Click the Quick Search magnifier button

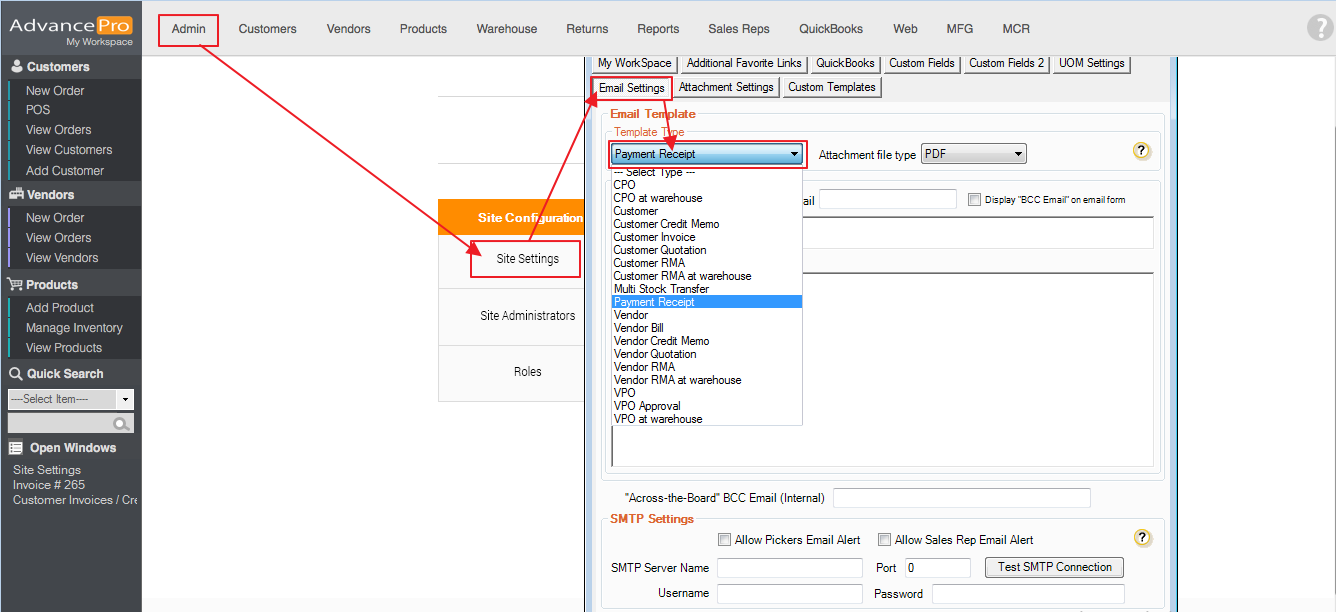[x=122, y=424]
